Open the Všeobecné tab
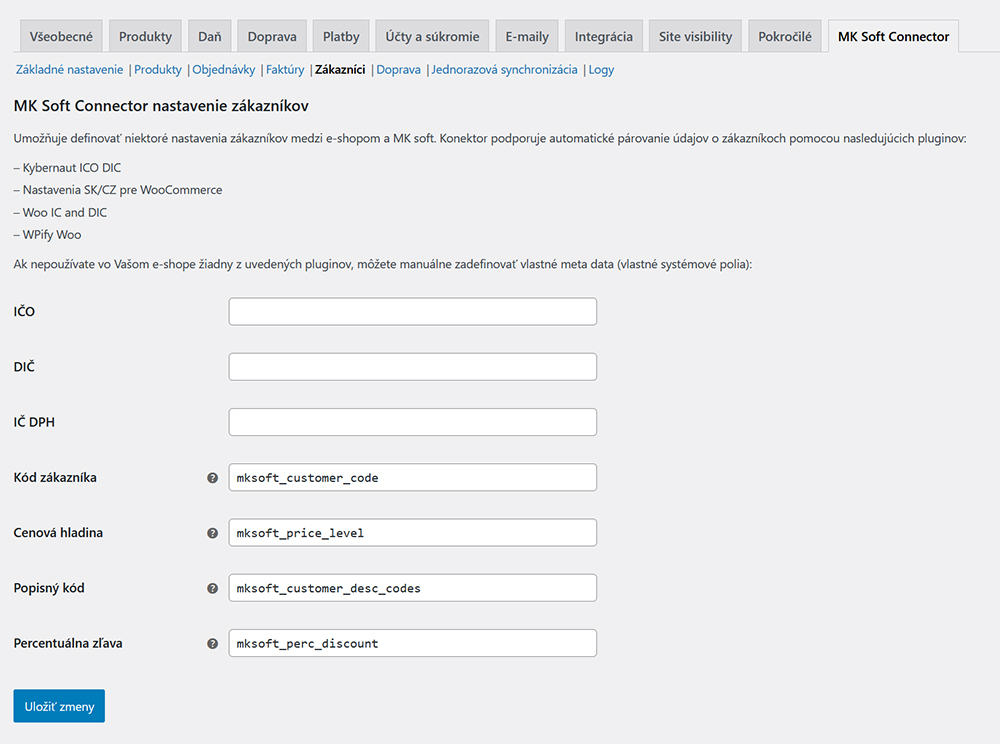Image resolution: width=1000 pixels, height=744 pixels. [61, 36]
